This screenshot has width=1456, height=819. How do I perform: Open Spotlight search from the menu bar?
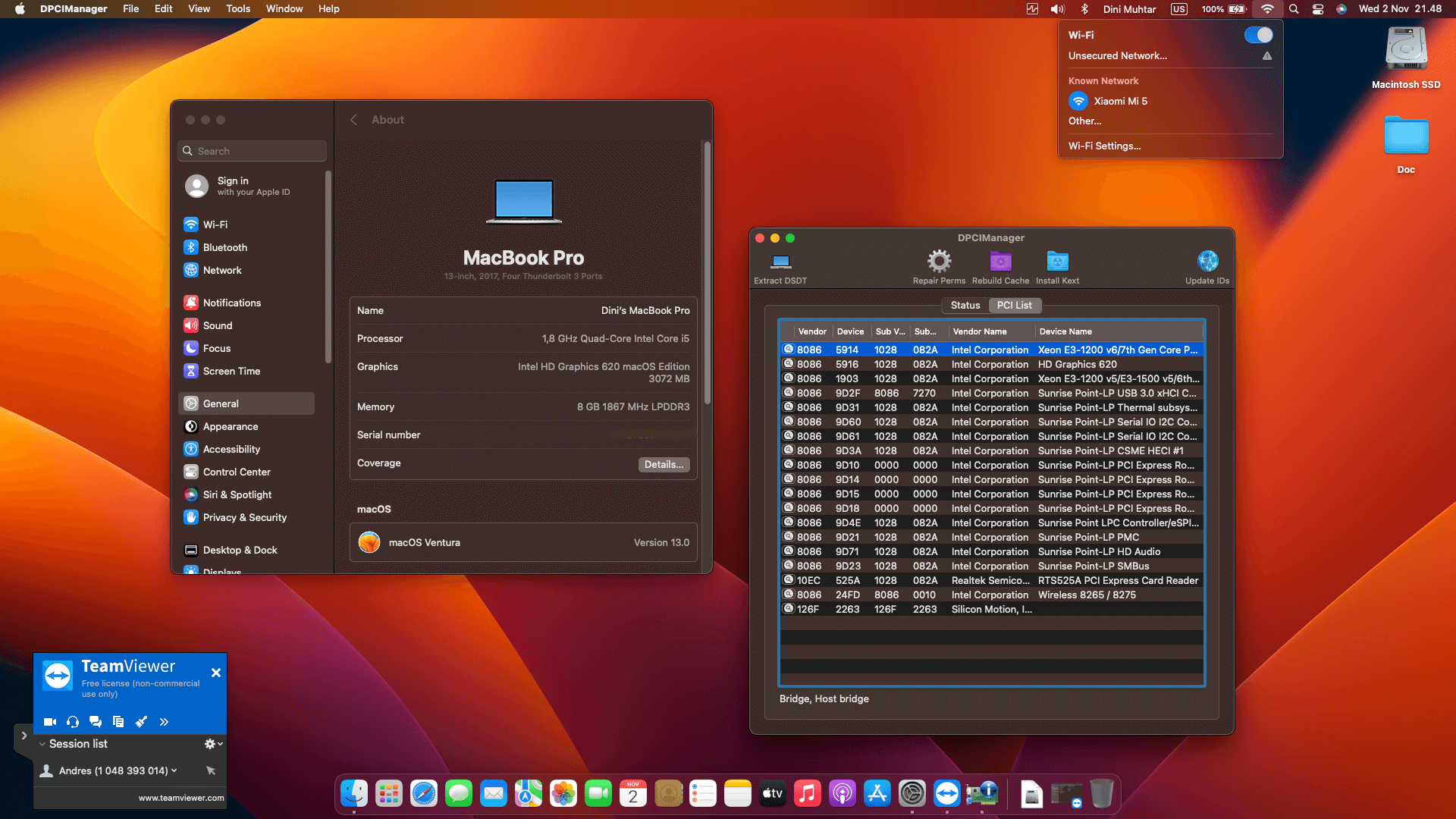pos(1294,9)
